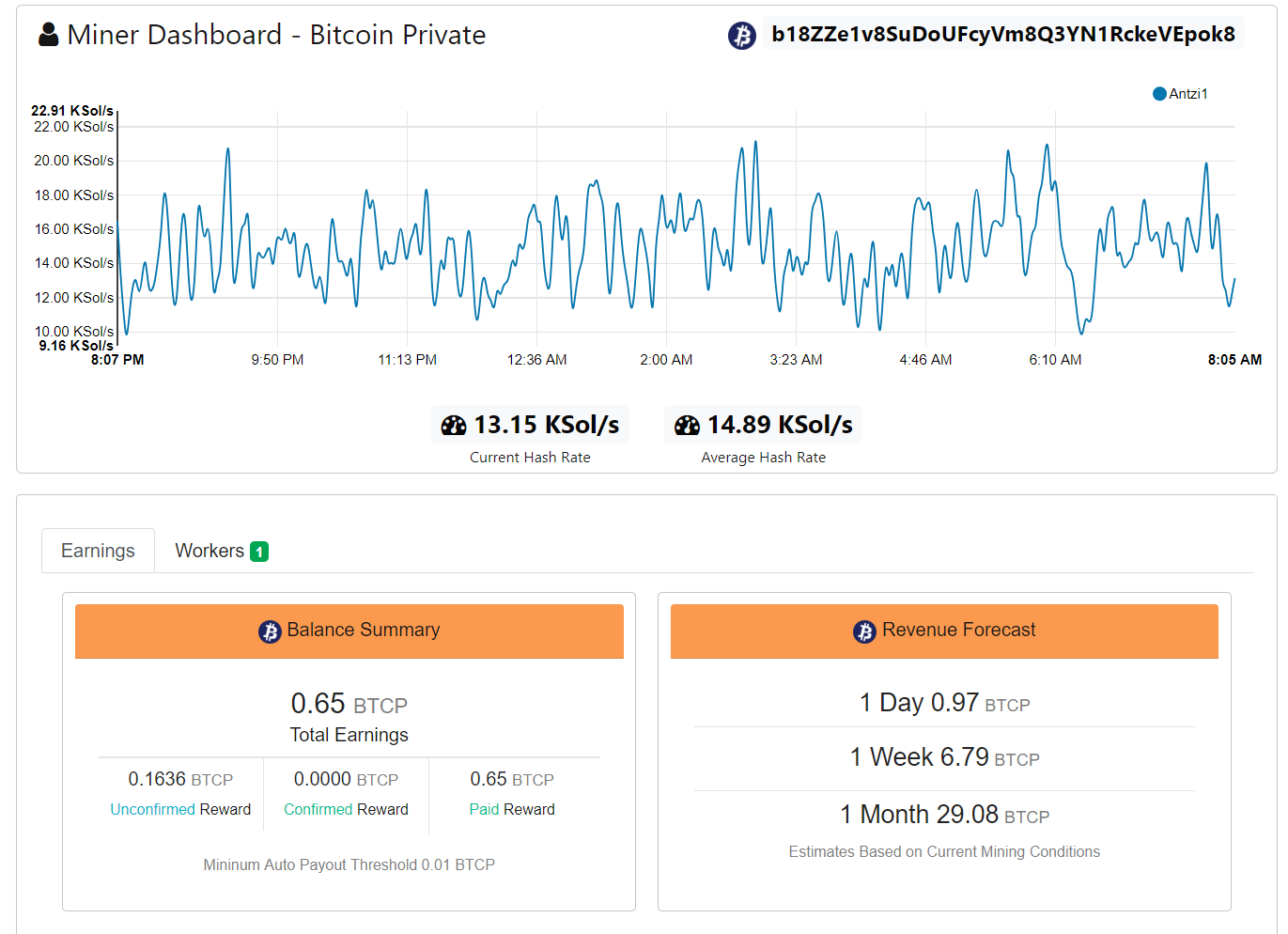The height and width of the screenshot is (934, 1288).
Task: Click the 0.65 BTCP paid amount
Action: coord(512,779)
